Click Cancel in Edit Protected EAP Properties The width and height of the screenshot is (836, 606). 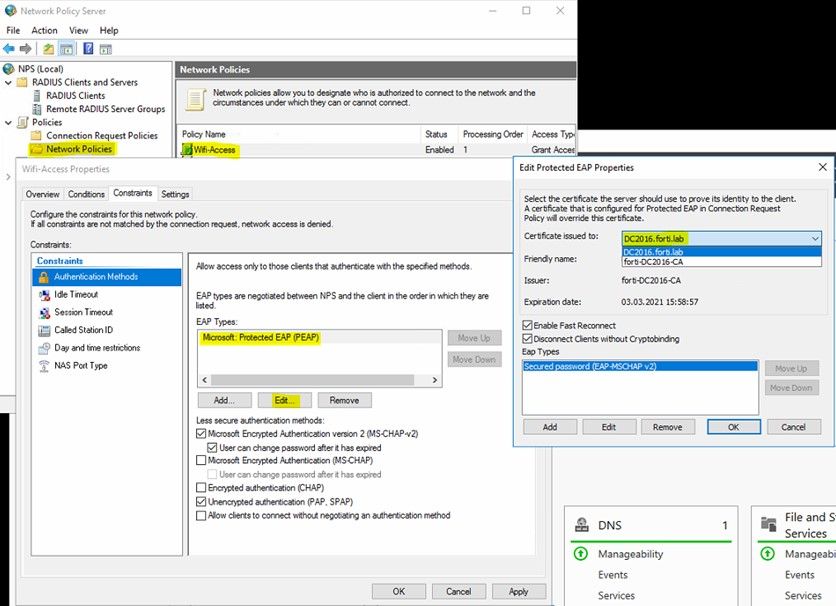tap(793, 427)
